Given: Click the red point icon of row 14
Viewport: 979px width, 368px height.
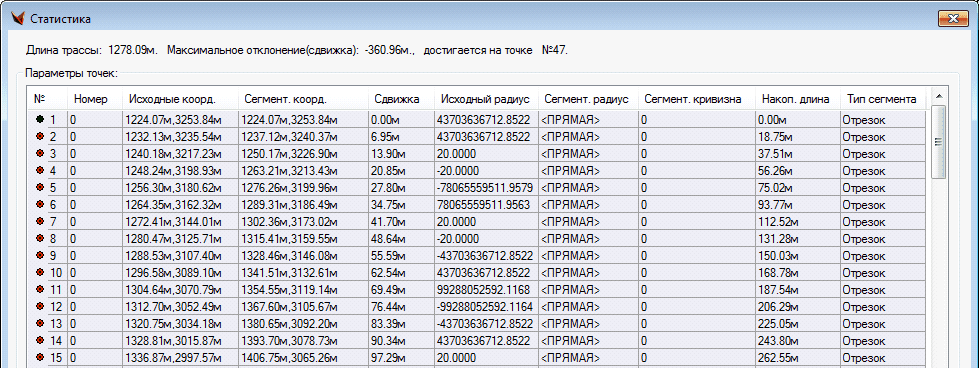Looking at the screenshot, I should [40, 341].
